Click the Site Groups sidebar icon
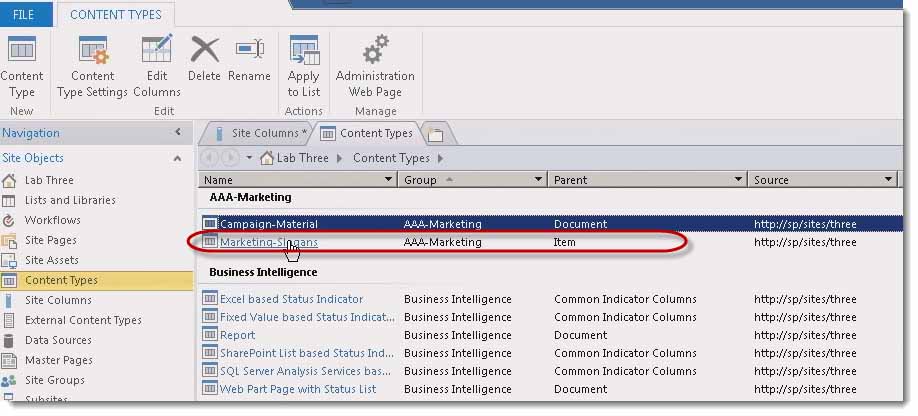The height and width of the screenshot is (416, 918). pos(9,380)
